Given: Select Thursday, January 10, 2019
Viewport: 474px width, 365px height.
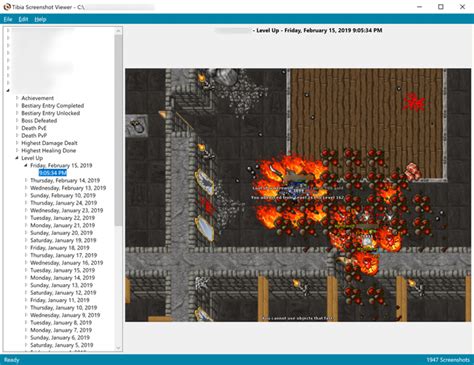Looking at the screenshot, I should 64,308.
